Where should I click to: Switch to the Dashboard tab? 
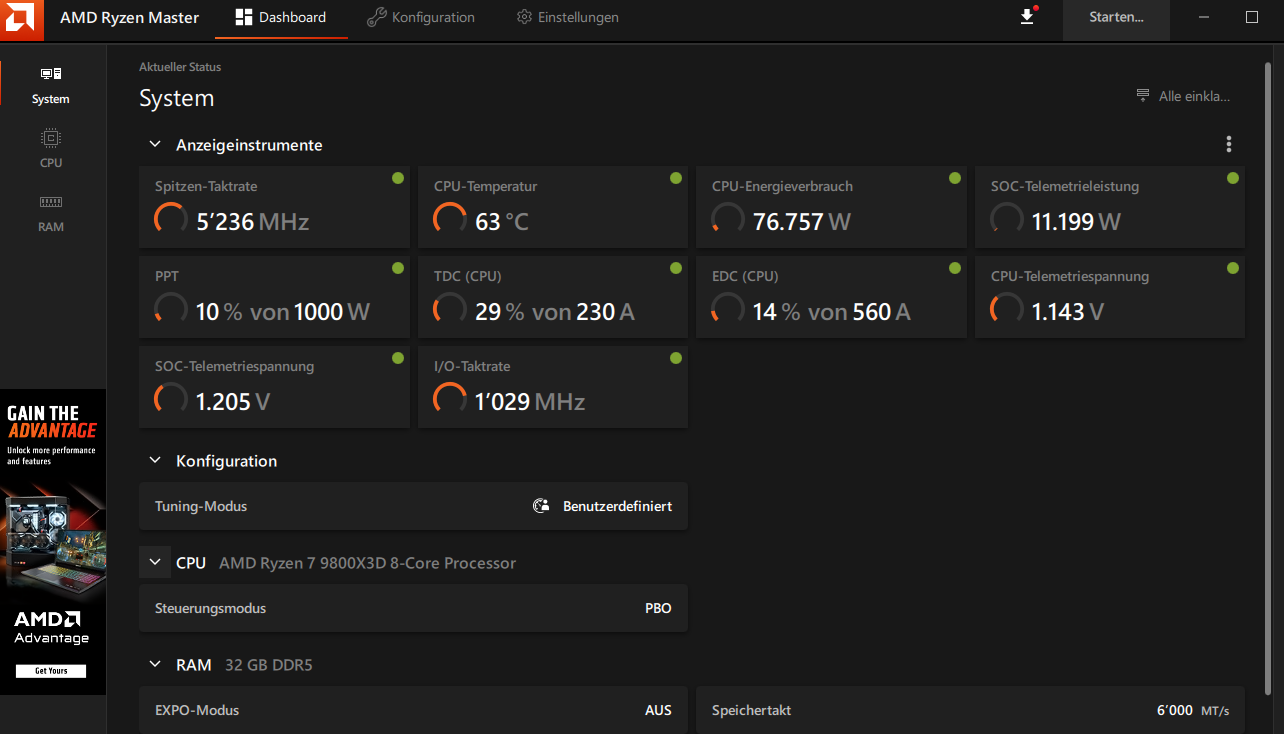tap(281, 18)
